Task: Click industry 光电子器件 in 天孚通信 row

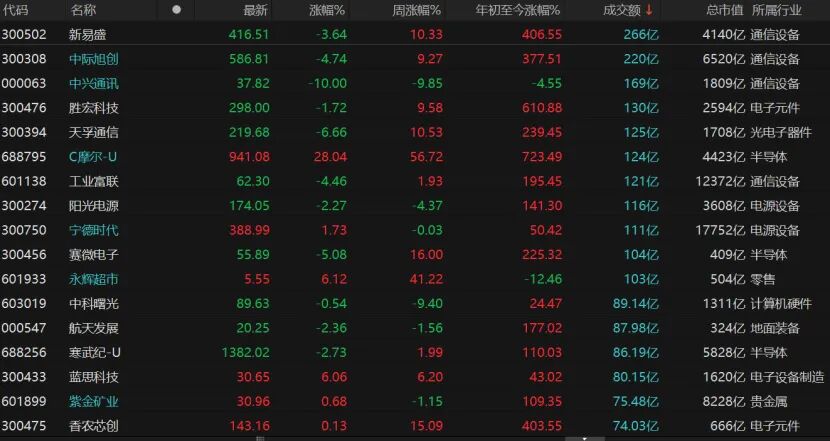Action: [x=781, y=132]
